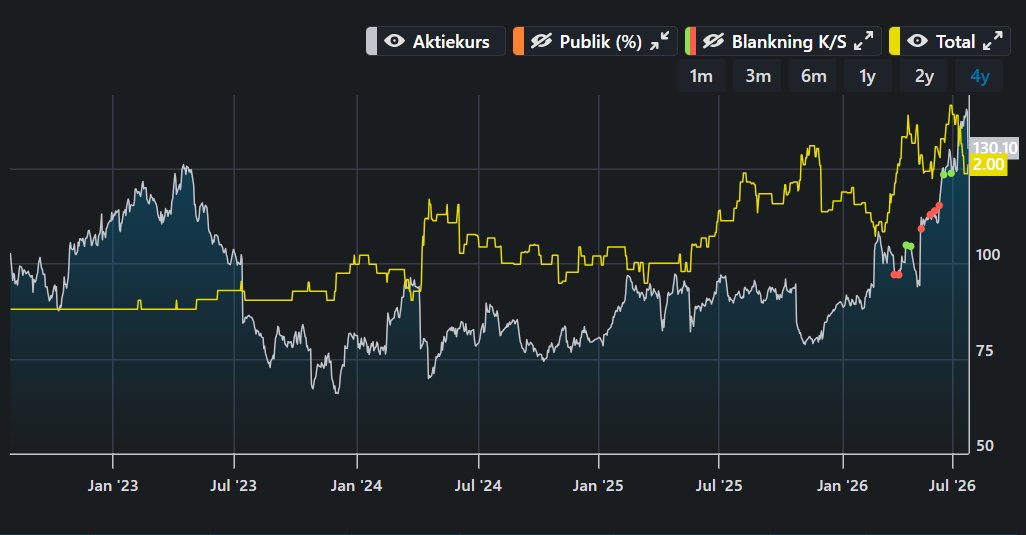Click the Total legend label
The image size is (1026, 535).
click(x=955, y=42)
